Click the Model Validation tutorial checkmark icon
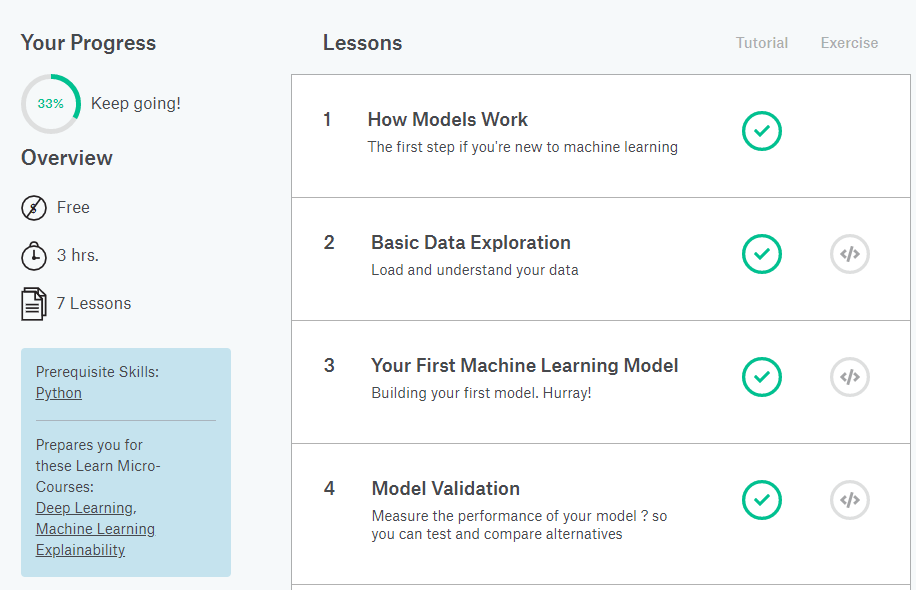916x590 pixels. point(761,500)
